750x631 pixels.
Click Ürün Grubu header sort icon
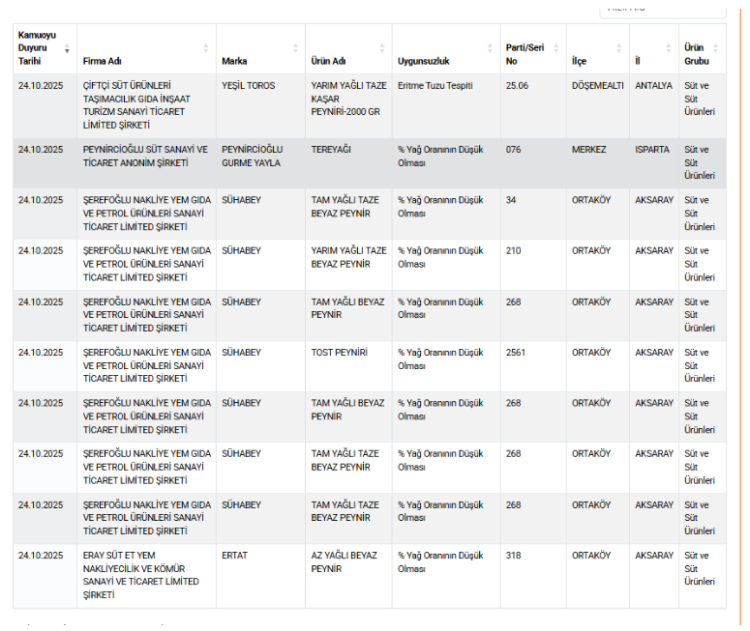coord(717,48)
